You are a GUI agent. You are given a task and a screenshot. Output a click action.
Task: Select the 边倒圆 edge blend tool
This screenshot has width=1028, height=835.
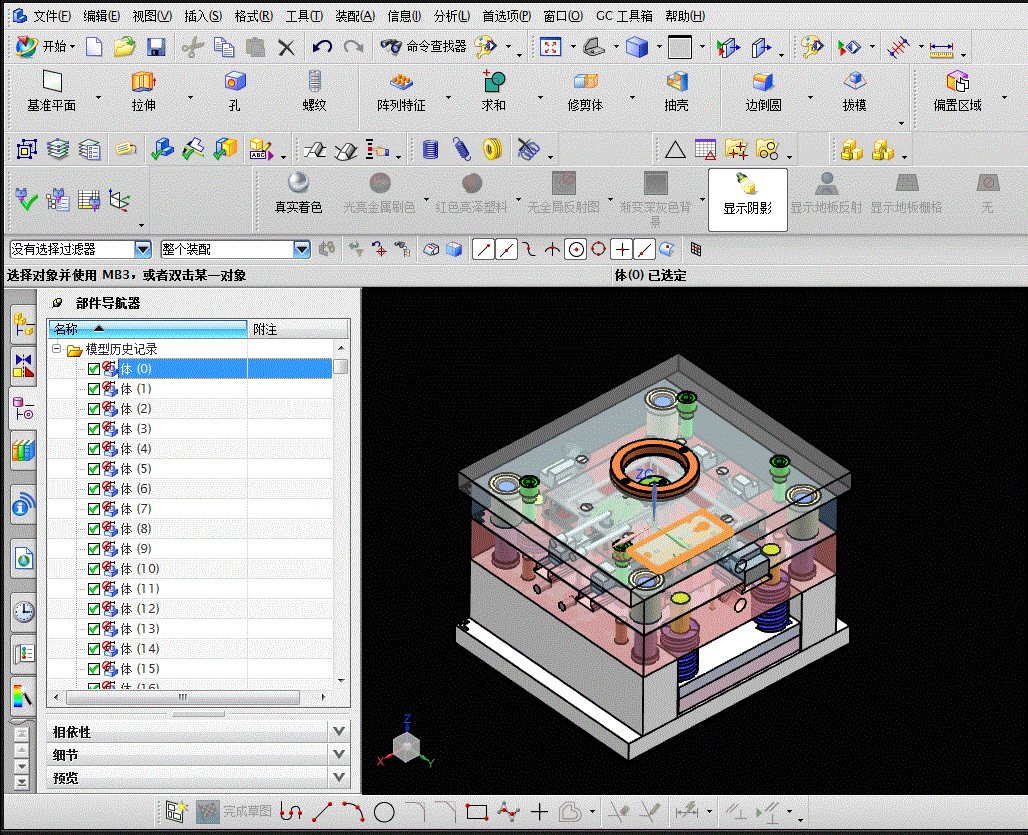(x=763, y=92)
